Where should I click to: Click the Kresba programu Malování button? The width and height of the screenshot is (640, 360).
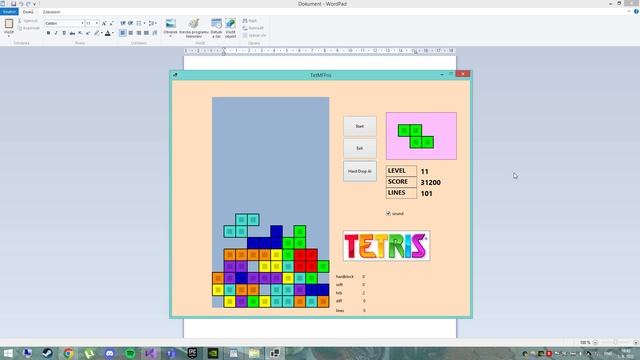194,28
